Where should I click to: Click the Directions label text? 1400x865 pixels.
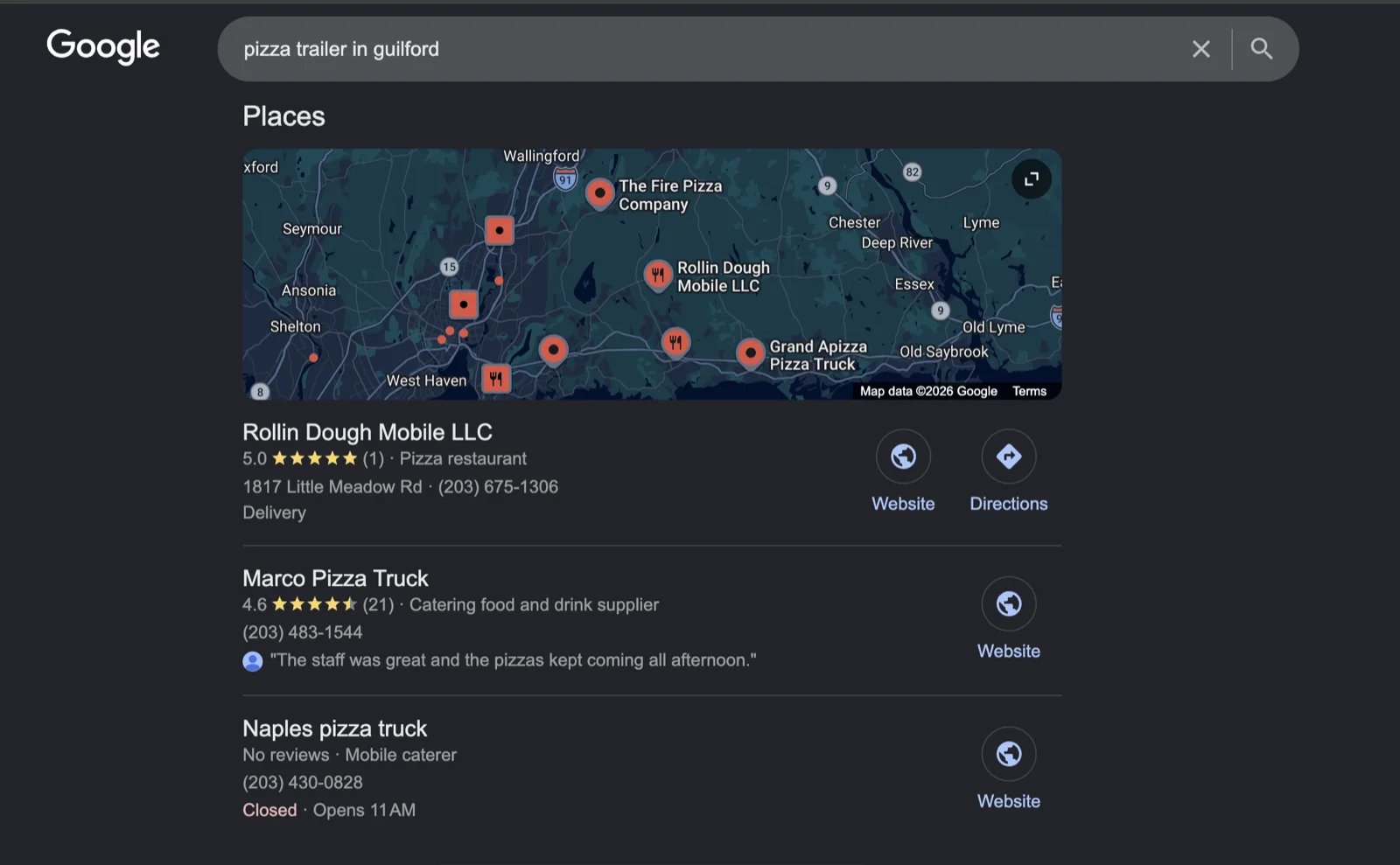[x=1009, y=504]
